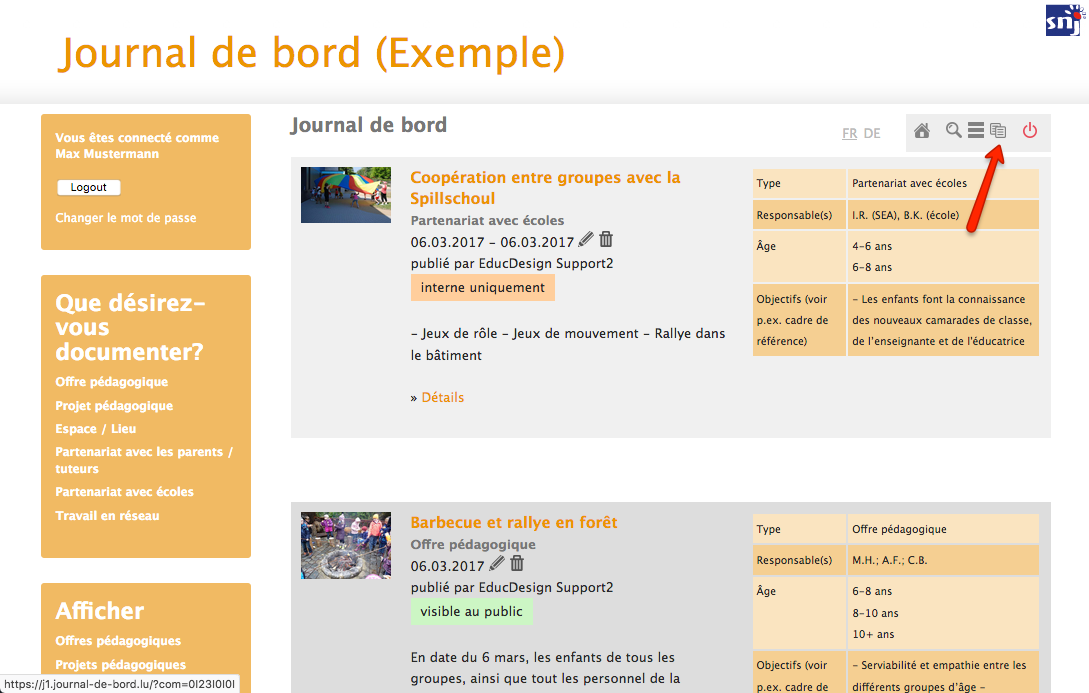Show Offres pédagogiques under Afficher

[118, 641]
